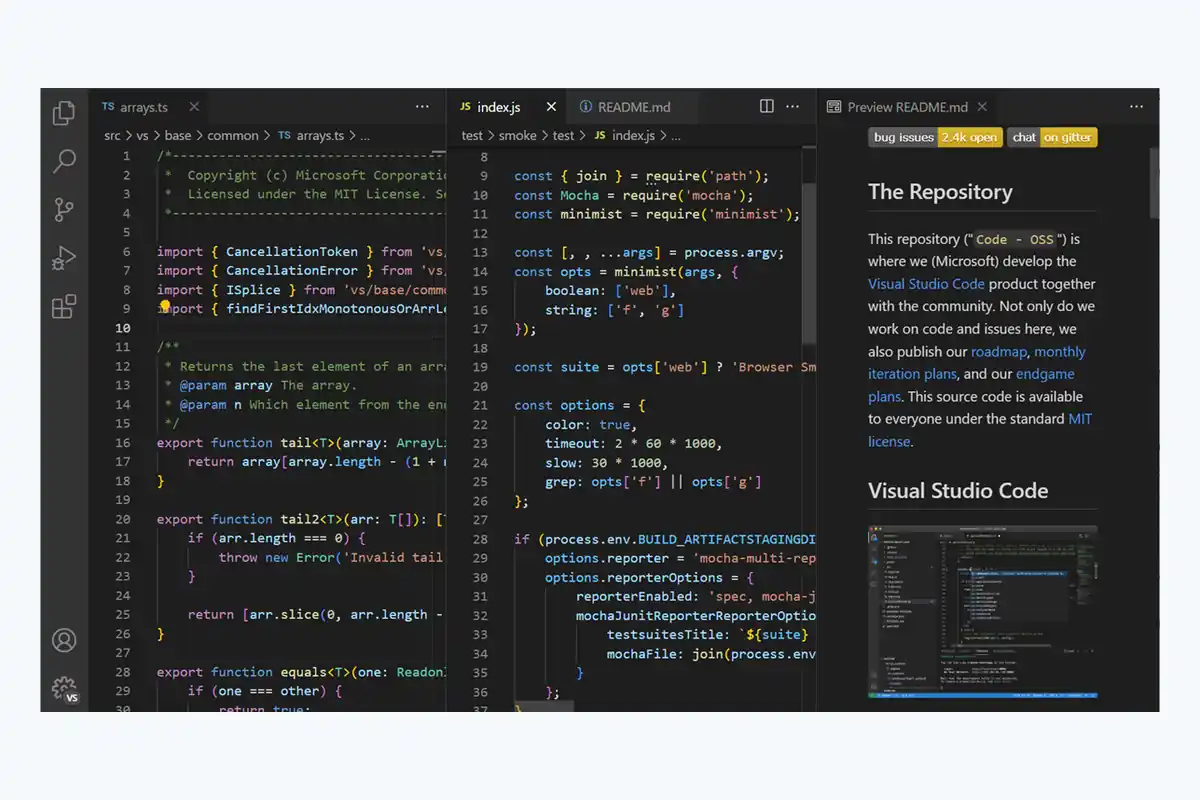
Task: Open the Extensions view
Action: point(64,306)
